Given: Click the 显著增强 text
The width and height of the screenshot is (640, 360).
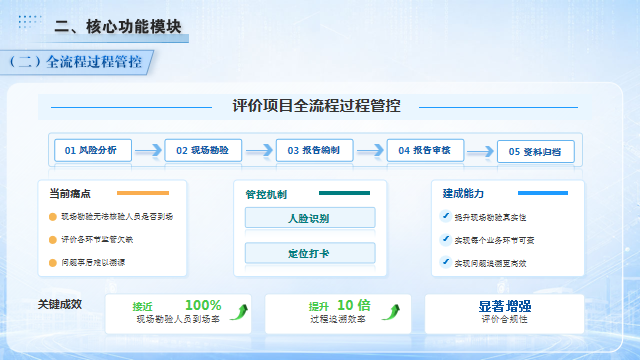Looking at the screenshot, I should pyautogui.click(x=504, y=306).
